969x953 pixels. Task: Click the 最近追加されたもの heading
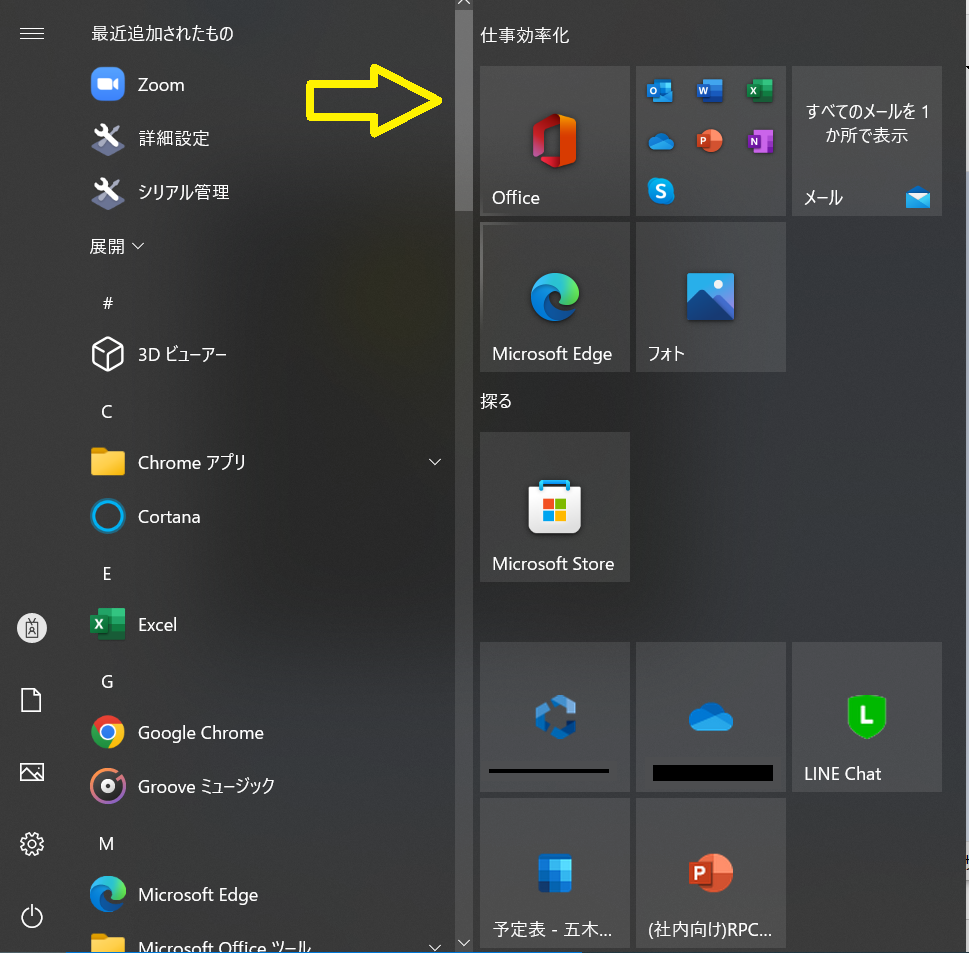pos(163,33)
